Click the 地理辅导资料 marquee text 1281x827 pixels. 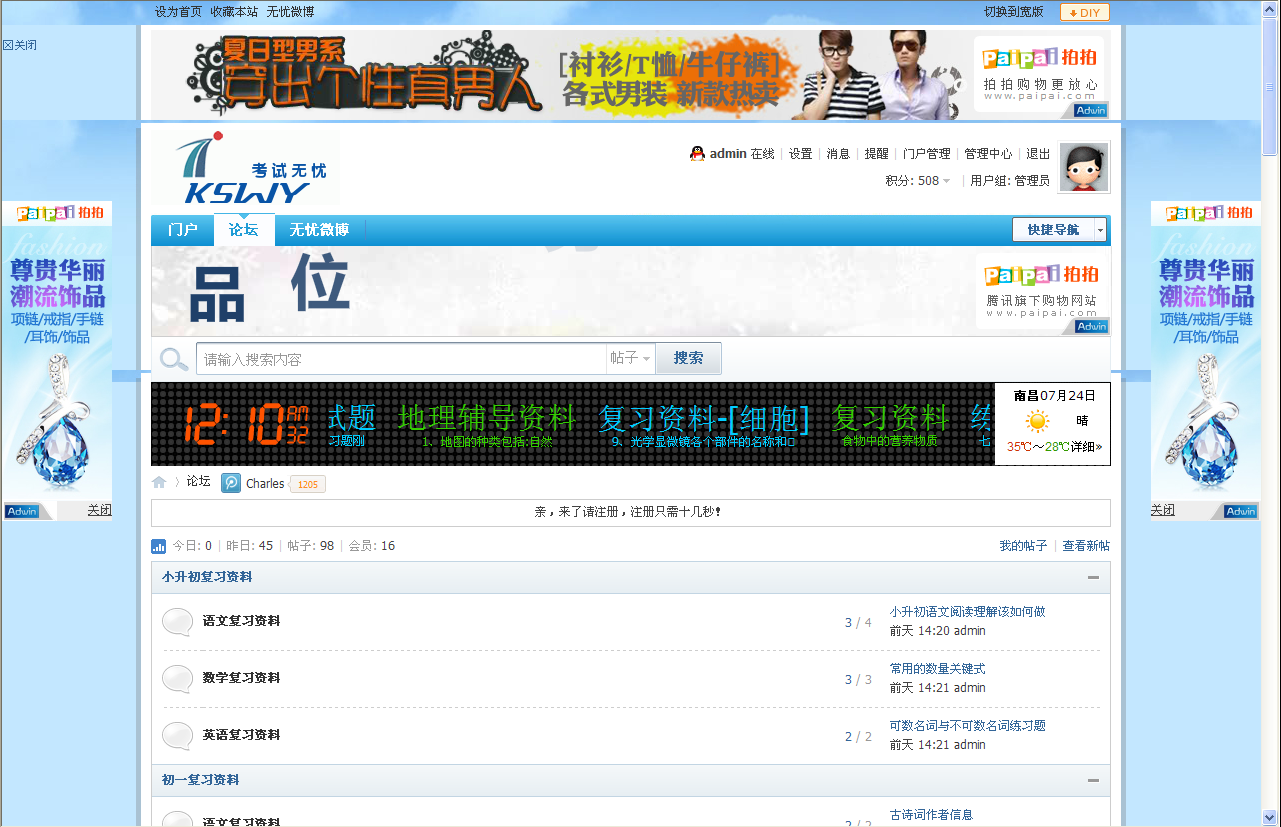coord(487,416)
